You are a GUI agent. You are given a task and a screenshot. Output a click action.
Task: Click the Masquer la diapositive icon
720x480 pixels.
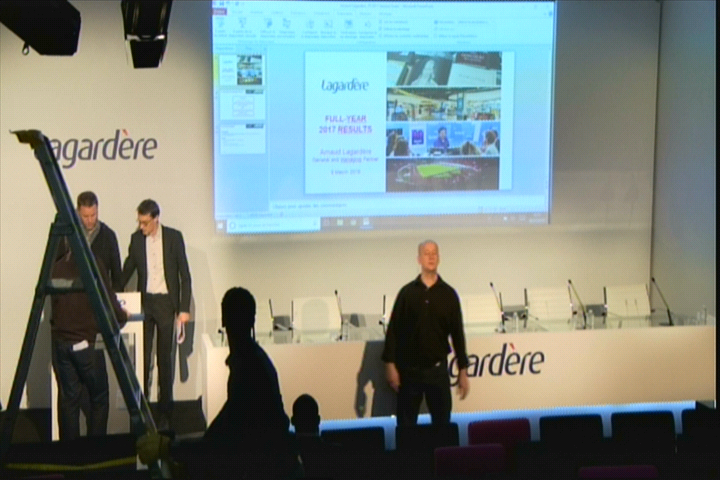click(x=328, y=24)
